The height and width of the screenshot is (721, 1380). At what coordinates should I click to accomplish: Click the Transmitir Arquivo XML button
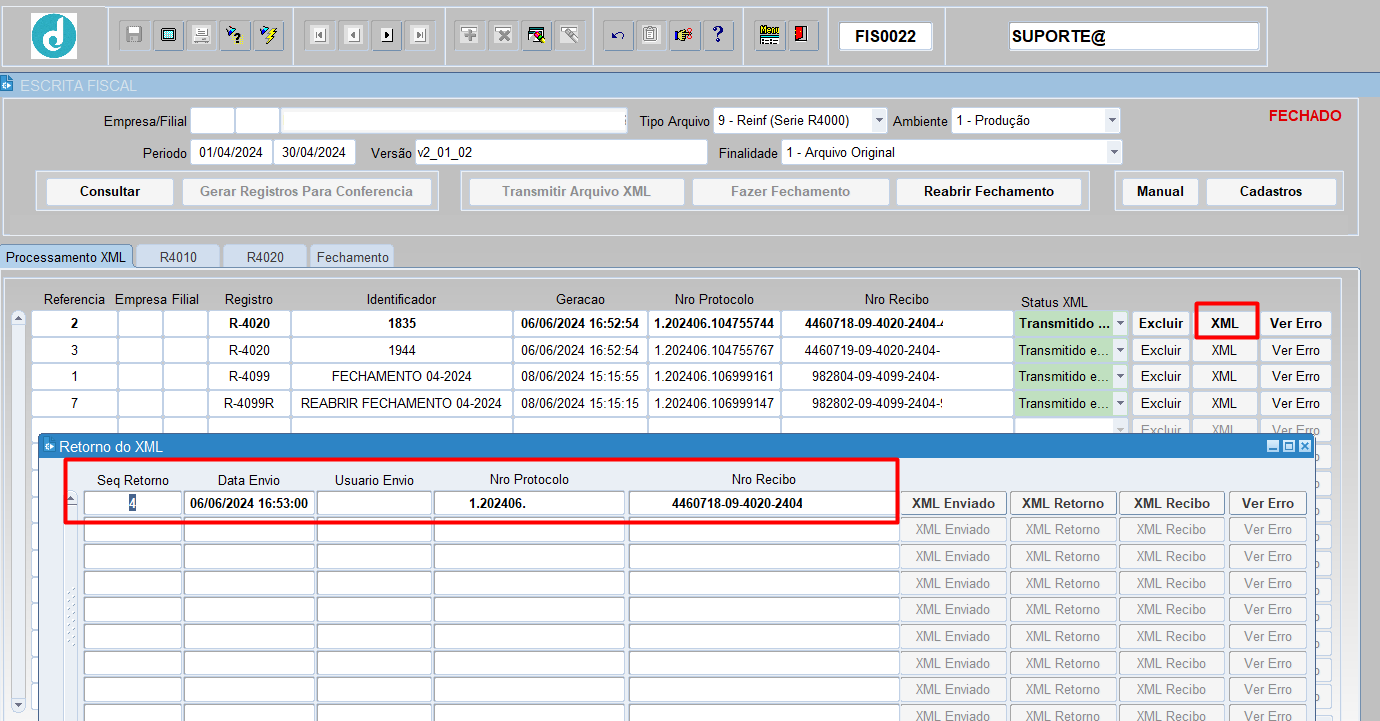click(577, 192)
